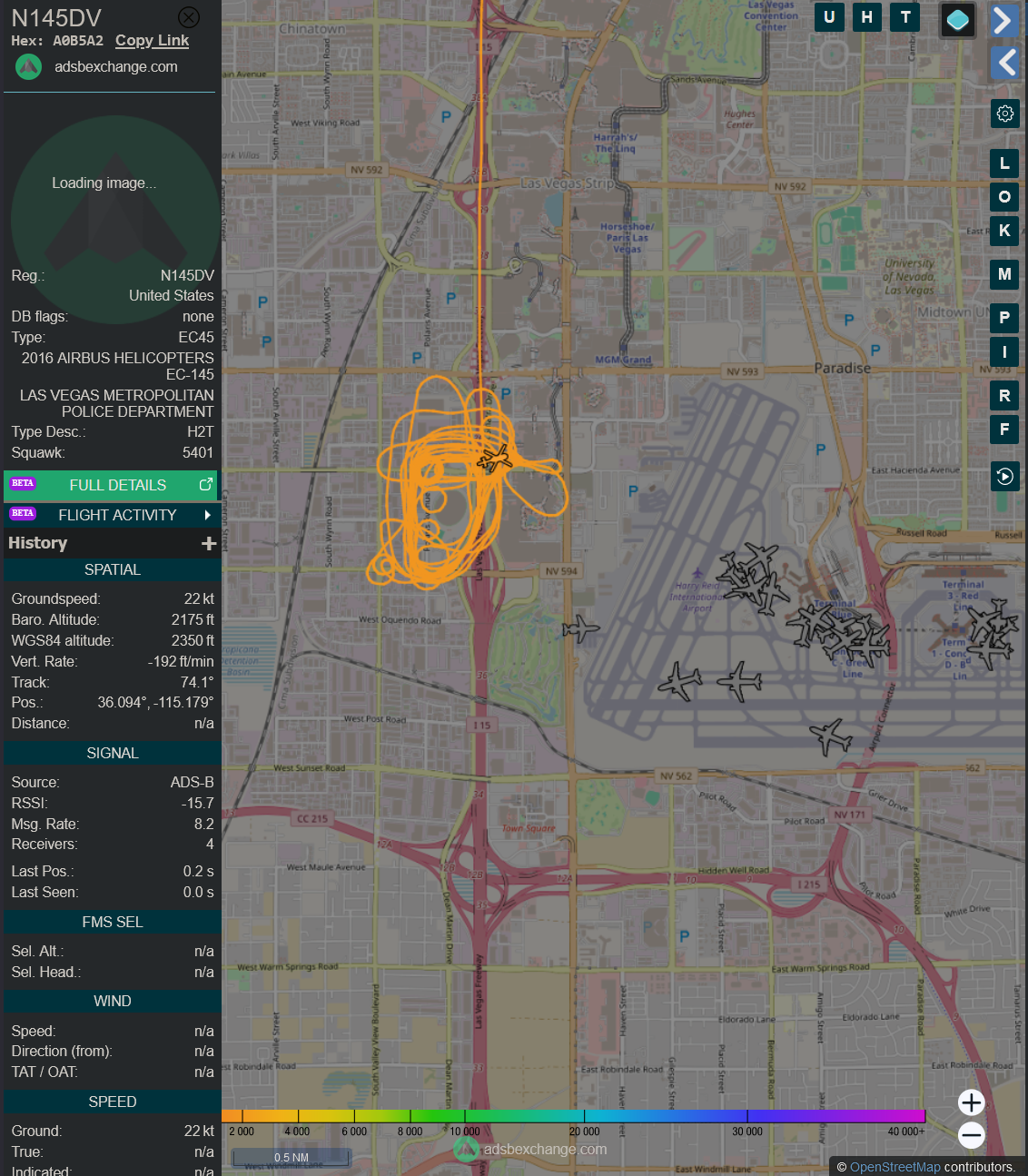1028x1176 pixels.
Task: Click the SPEED section header
Action: pos(113,1102)
